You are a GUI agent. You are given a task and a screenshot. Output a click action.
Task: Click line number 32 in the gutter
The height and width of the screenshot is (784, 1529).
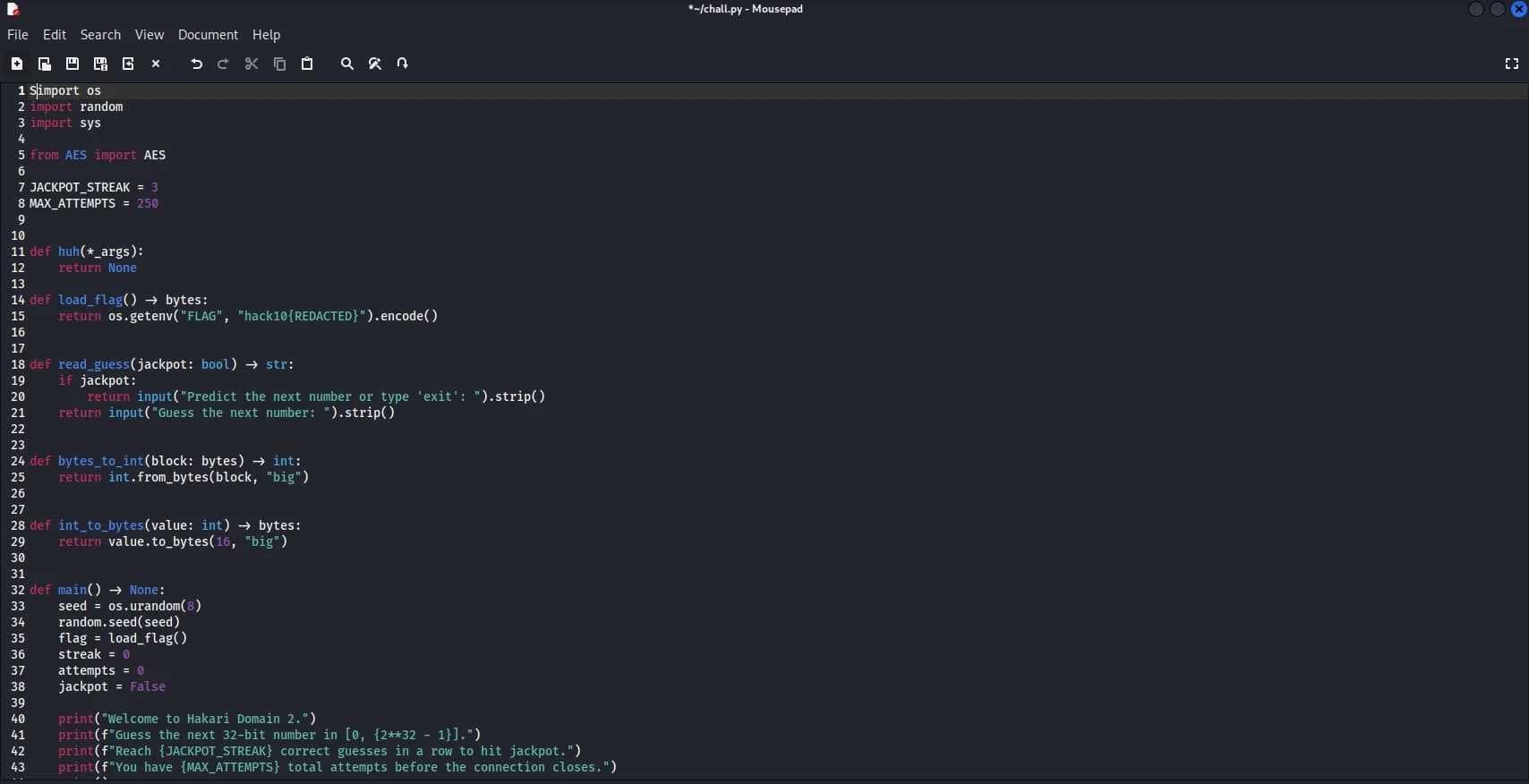click(x=18, y=590)
